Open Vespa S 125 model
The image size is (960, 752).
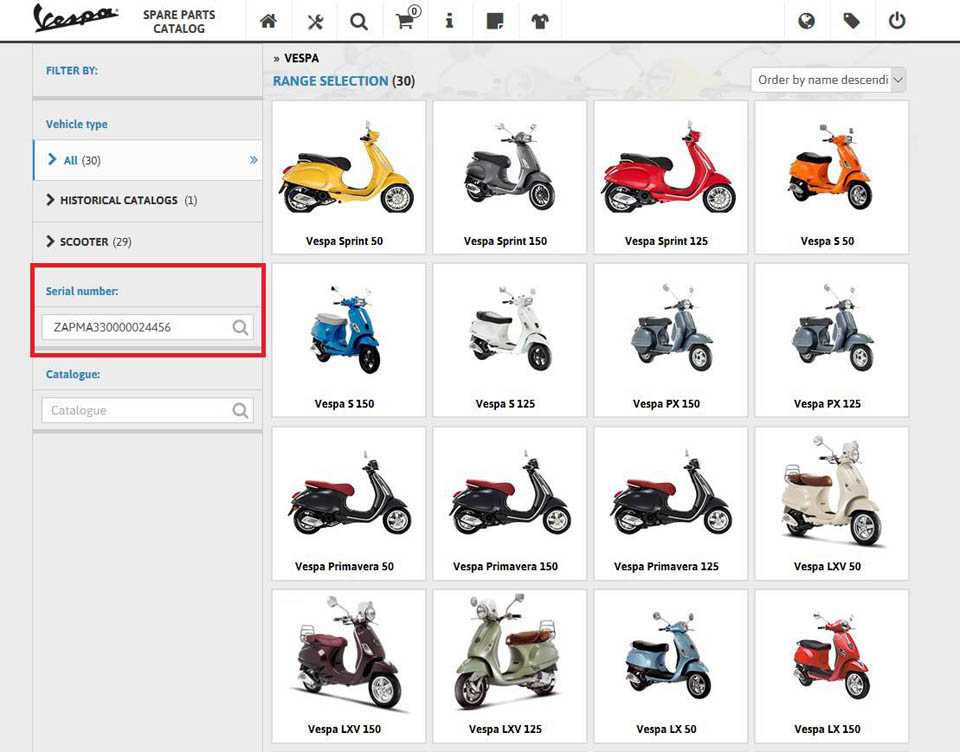tap(509, 340)
